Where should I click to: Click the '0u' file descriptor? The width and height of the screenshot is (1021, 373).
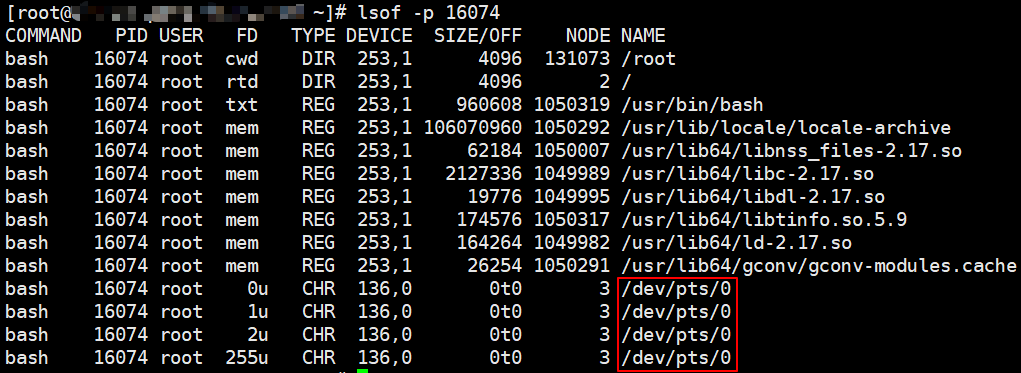[259, 289]
